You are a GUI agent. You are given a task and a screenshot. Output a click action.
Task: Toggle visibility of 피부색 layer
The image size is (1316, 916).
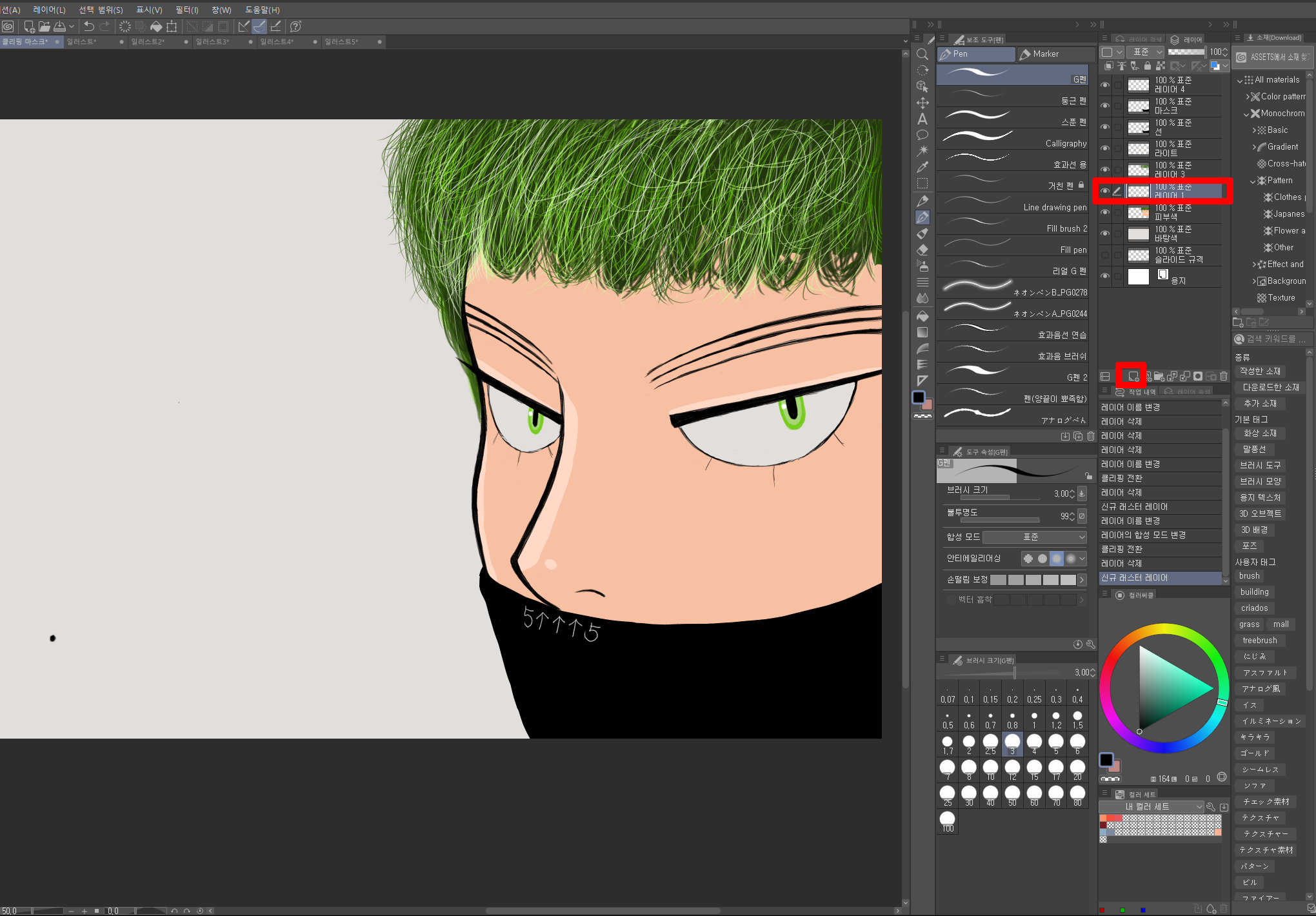[1105, 212]
